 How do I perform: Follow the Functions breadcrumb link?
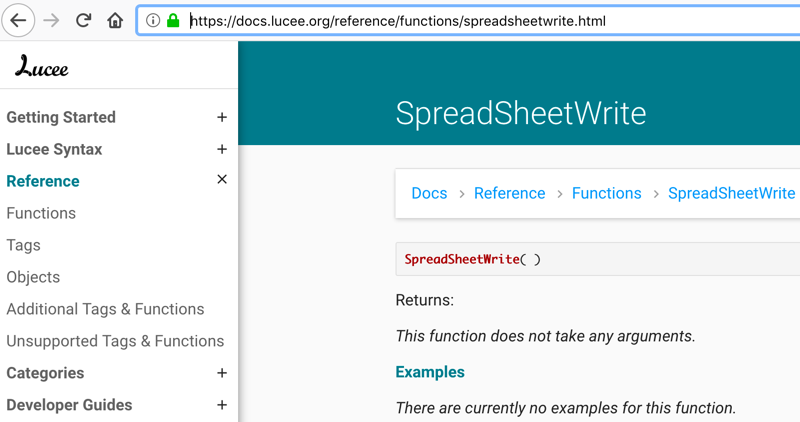(x=606, y=193)
